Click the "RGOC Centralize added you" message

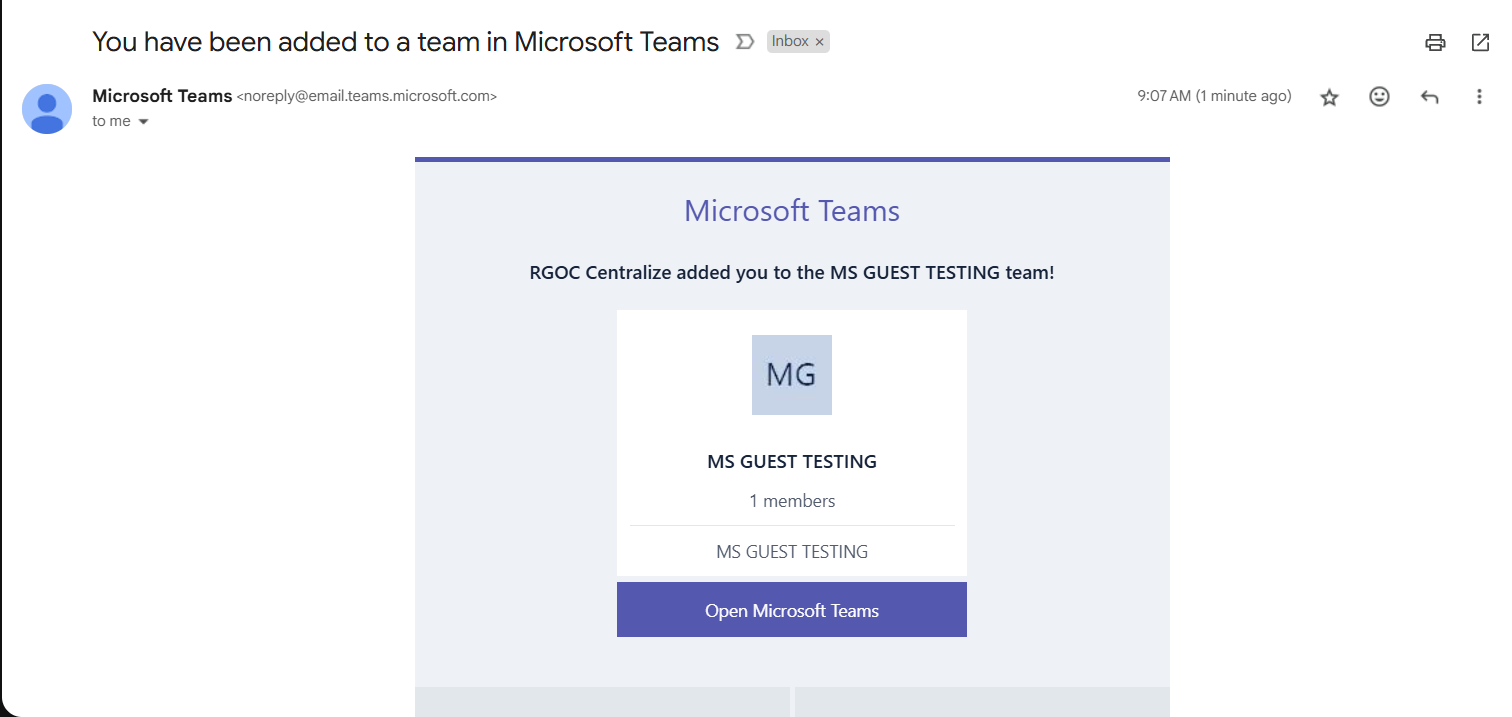coord(792,273)
